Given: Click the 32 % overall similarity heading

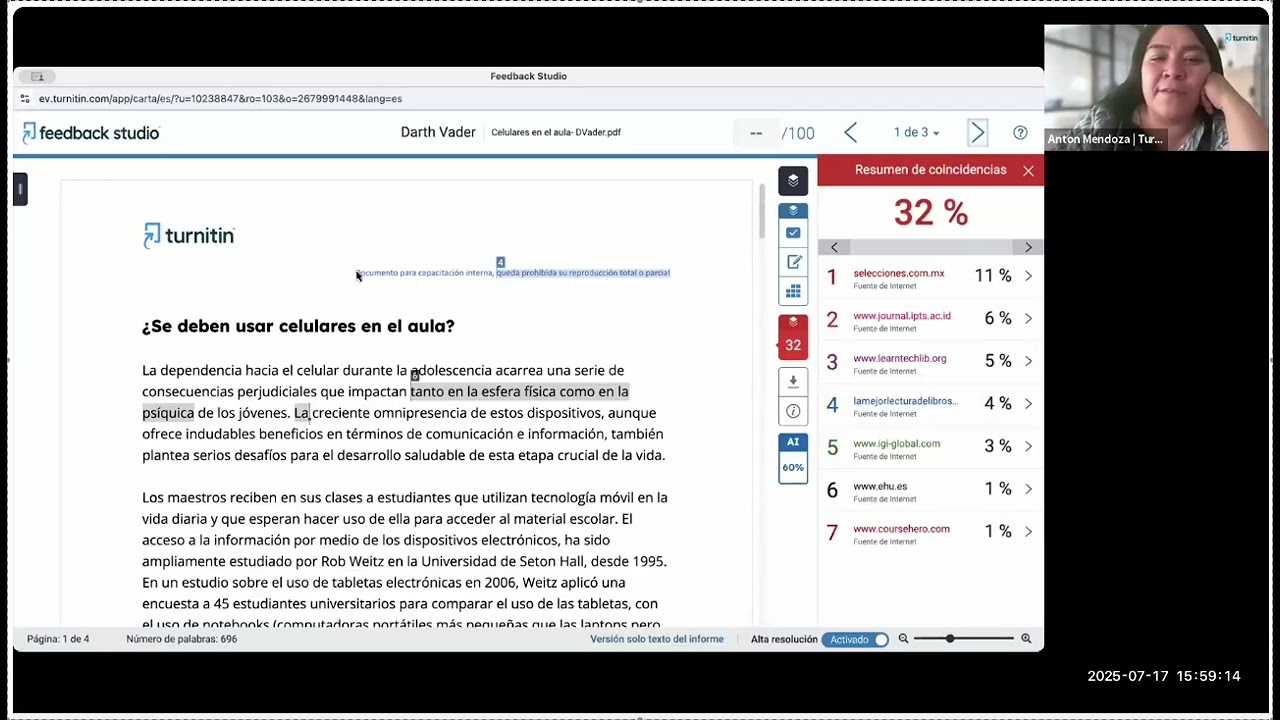Looking at the screenshot, I should (931, 212).
